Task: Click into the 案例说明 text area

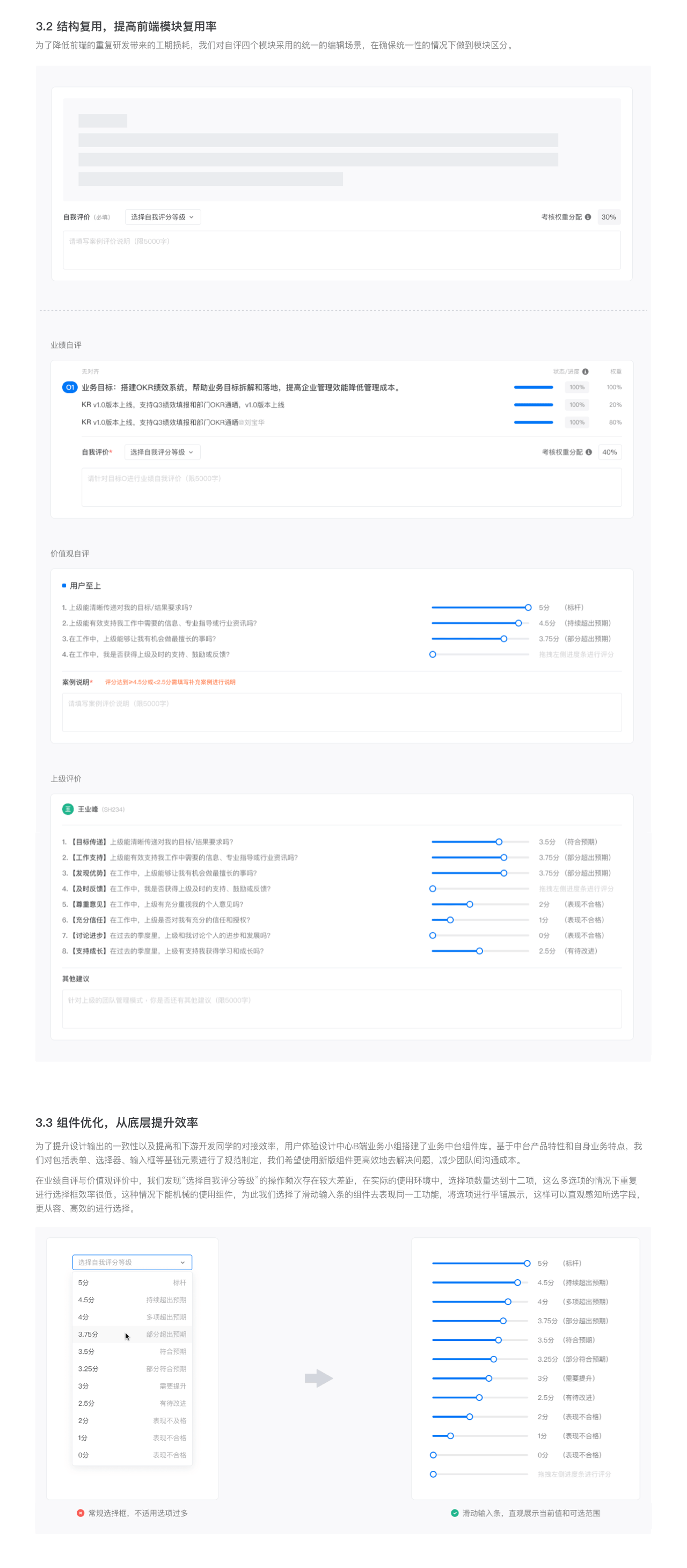Action: coord(341,713)
